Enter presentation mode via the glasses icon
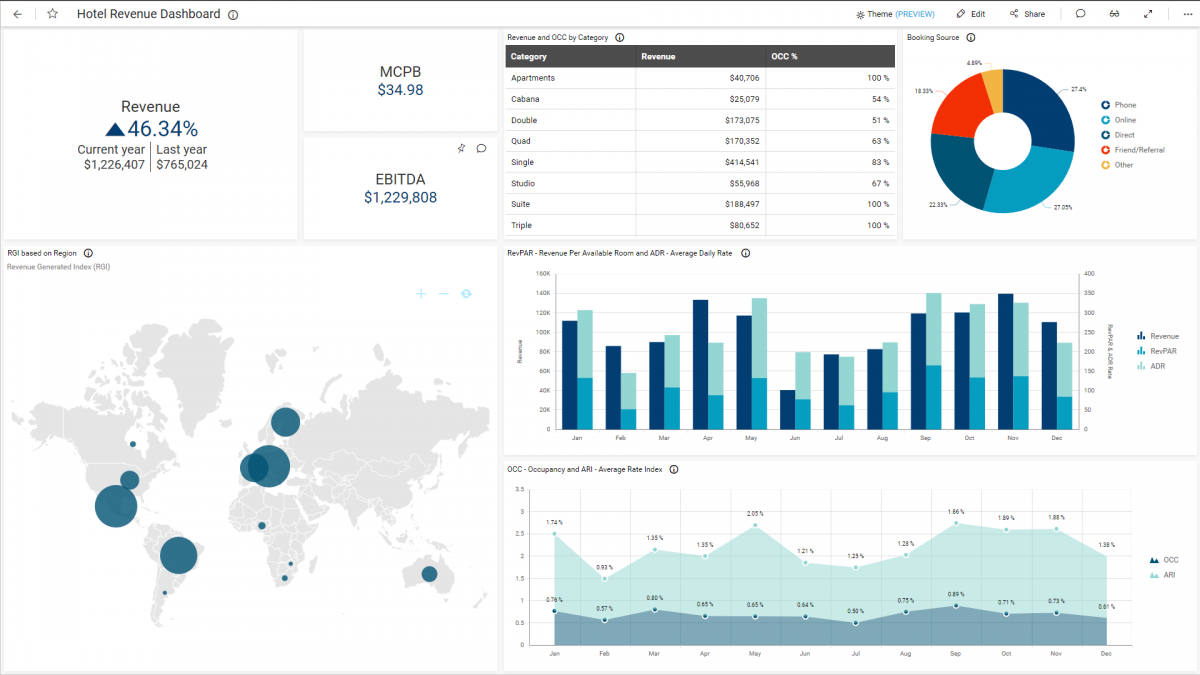The image size is (1200, 675). (1114, 14)
